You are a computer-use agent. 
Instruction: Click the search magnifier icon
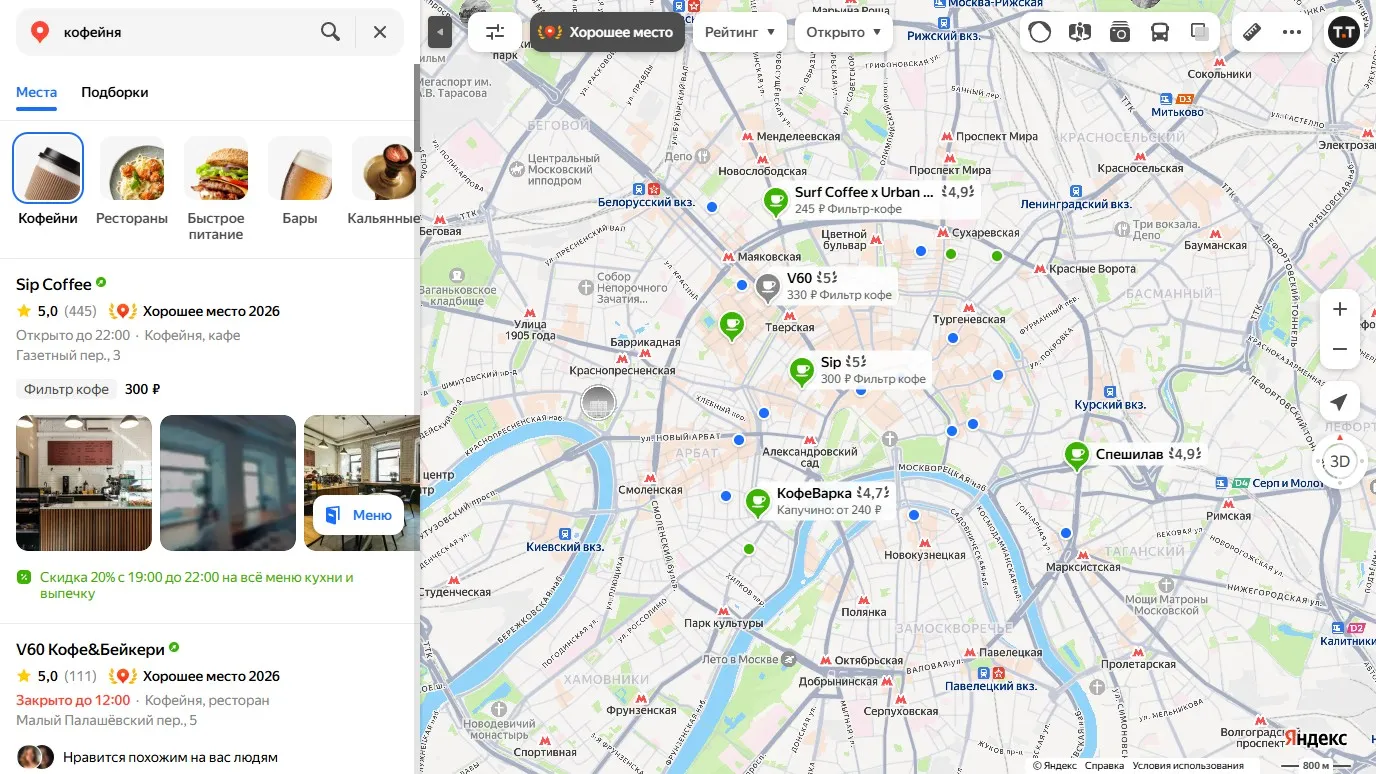[330, 32]
